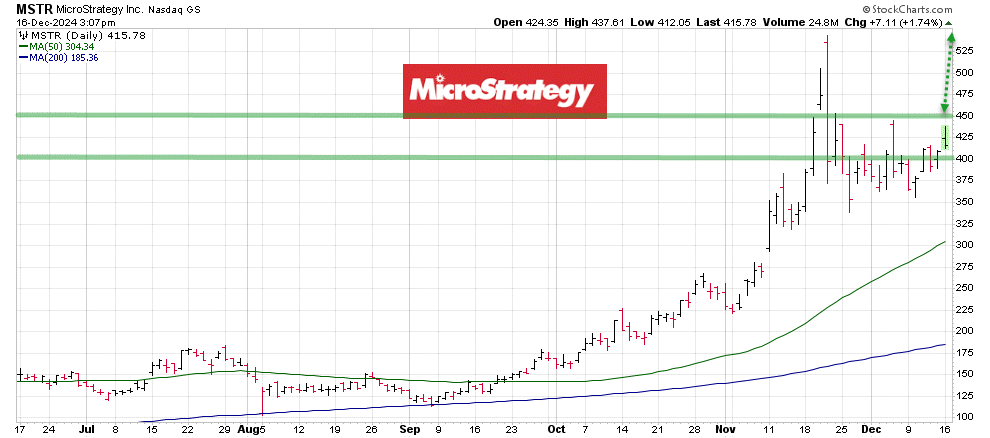Click the 16-Dec-2024 3:07pm timestamp
This screenshot has width=990, height=438.
pos(61,21)
